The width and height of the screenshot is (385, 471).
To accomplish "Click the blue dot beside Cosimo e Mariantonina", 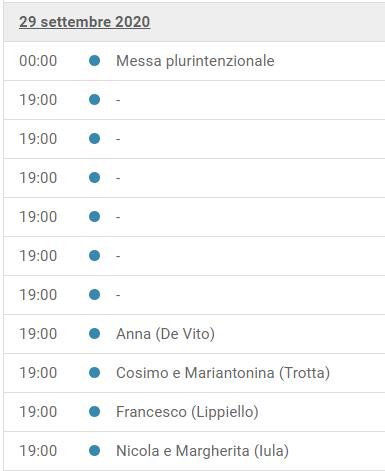I will (95, 373).
